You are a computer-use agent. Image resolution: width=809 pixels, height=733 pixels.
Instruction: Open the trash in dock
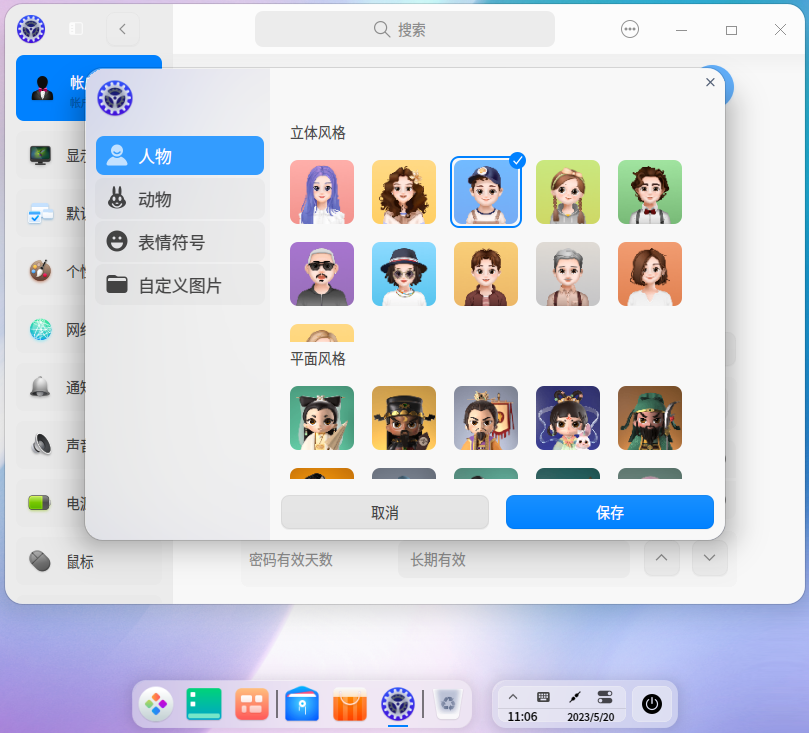[448, 704]
